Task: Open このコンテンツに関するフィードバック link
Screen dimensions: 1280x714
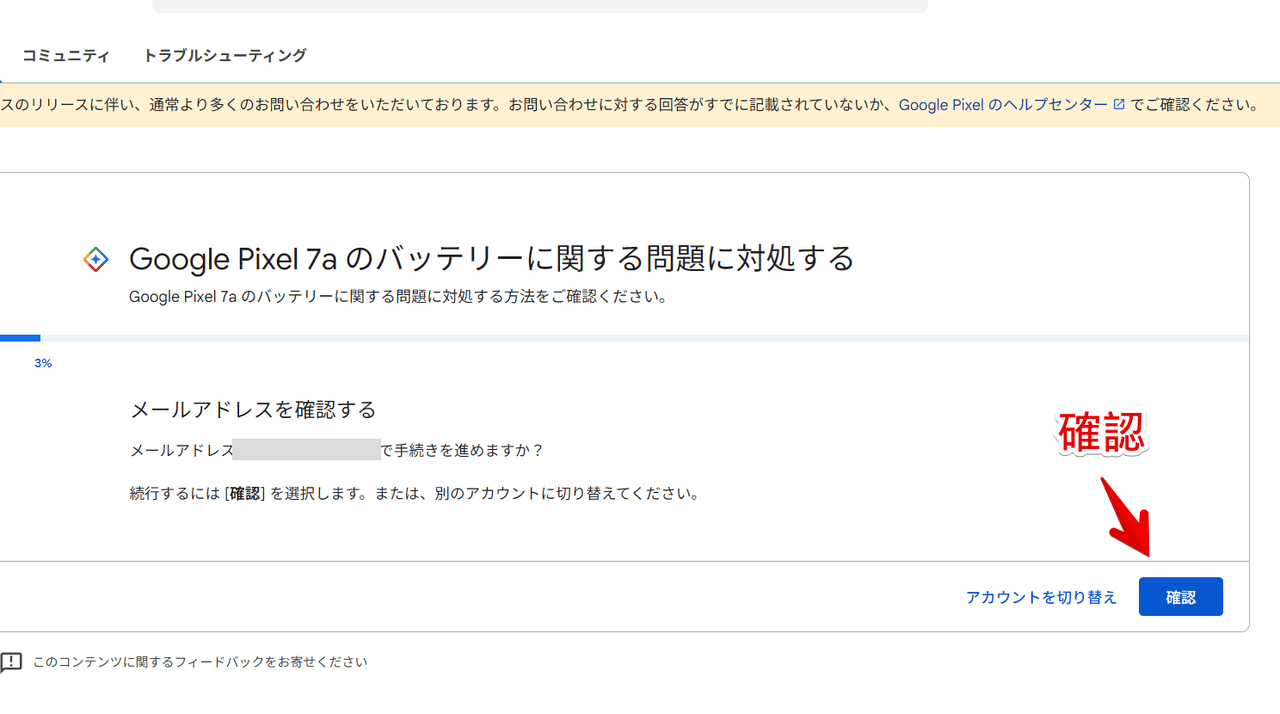Action: pyautogui.click(x=200, y=662)
